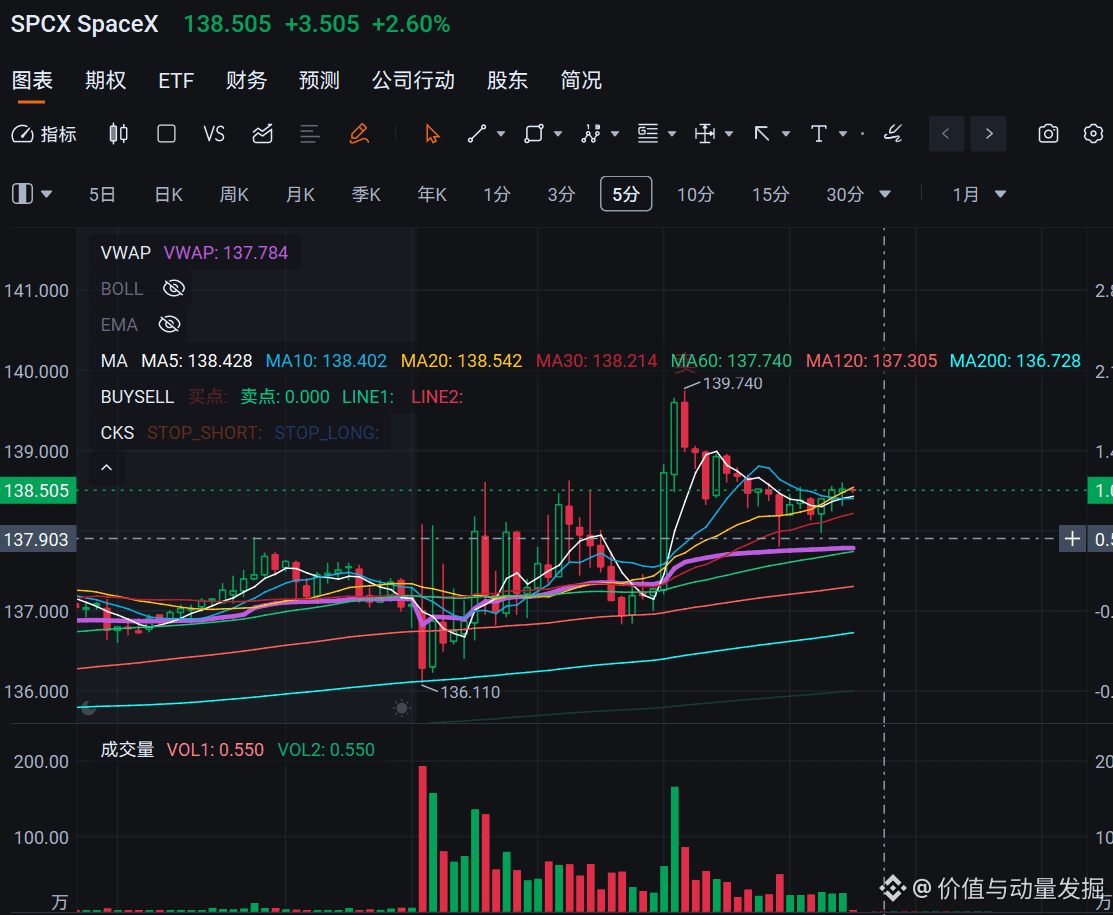Select the 年K timeframe
Viewport: 1113px width, 915px height.
(x=432, y=194)
